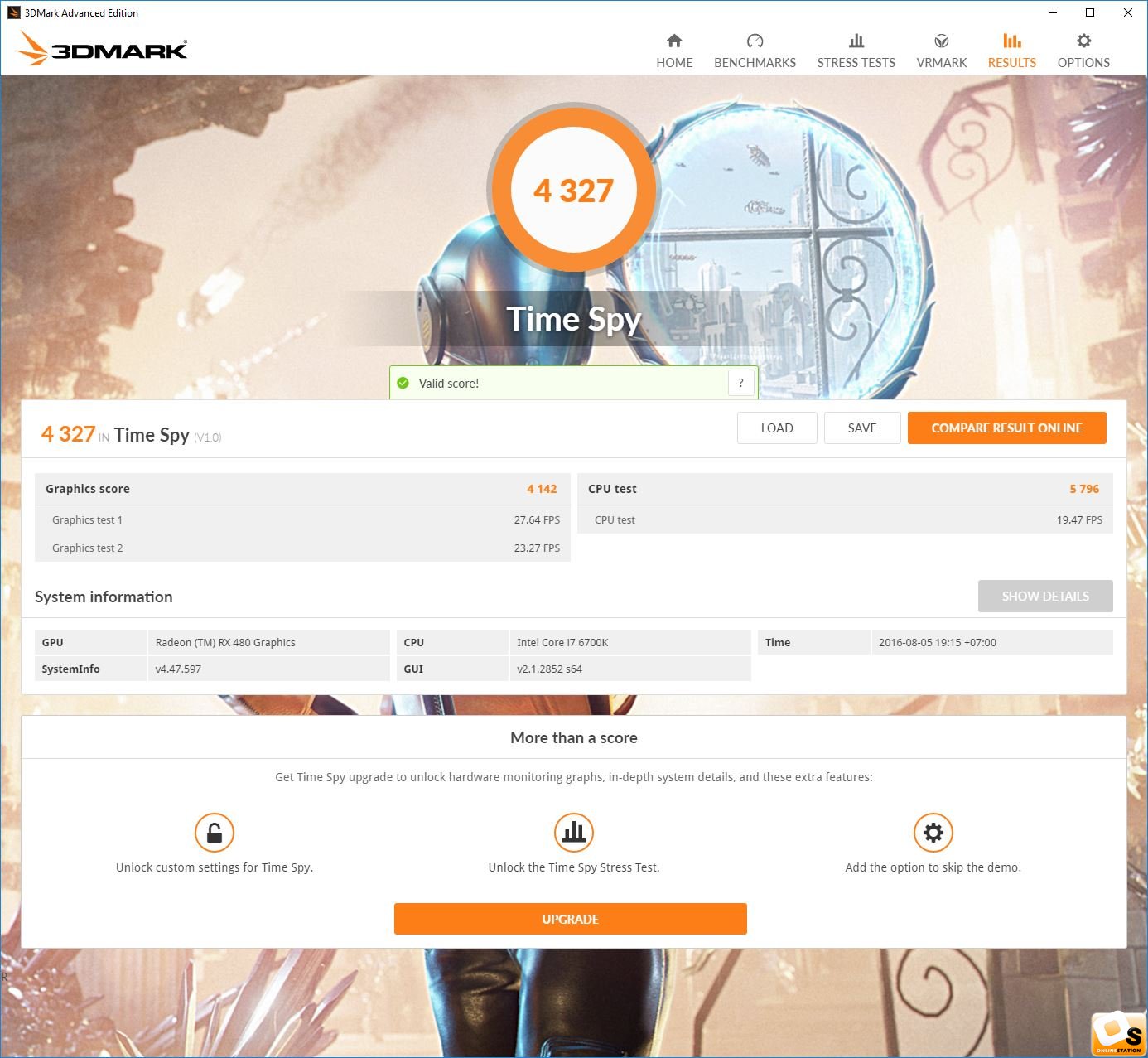The width and height of the screenshot is (1148, 1058).
Task: Click the question mark help button
Action: [x=741, y=383]
